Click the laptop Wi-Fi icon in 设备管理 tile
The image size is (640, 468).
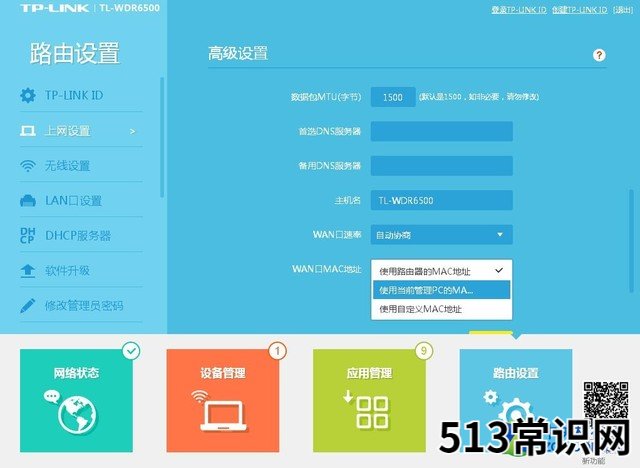pyautogui.click(x=220, y=411)
